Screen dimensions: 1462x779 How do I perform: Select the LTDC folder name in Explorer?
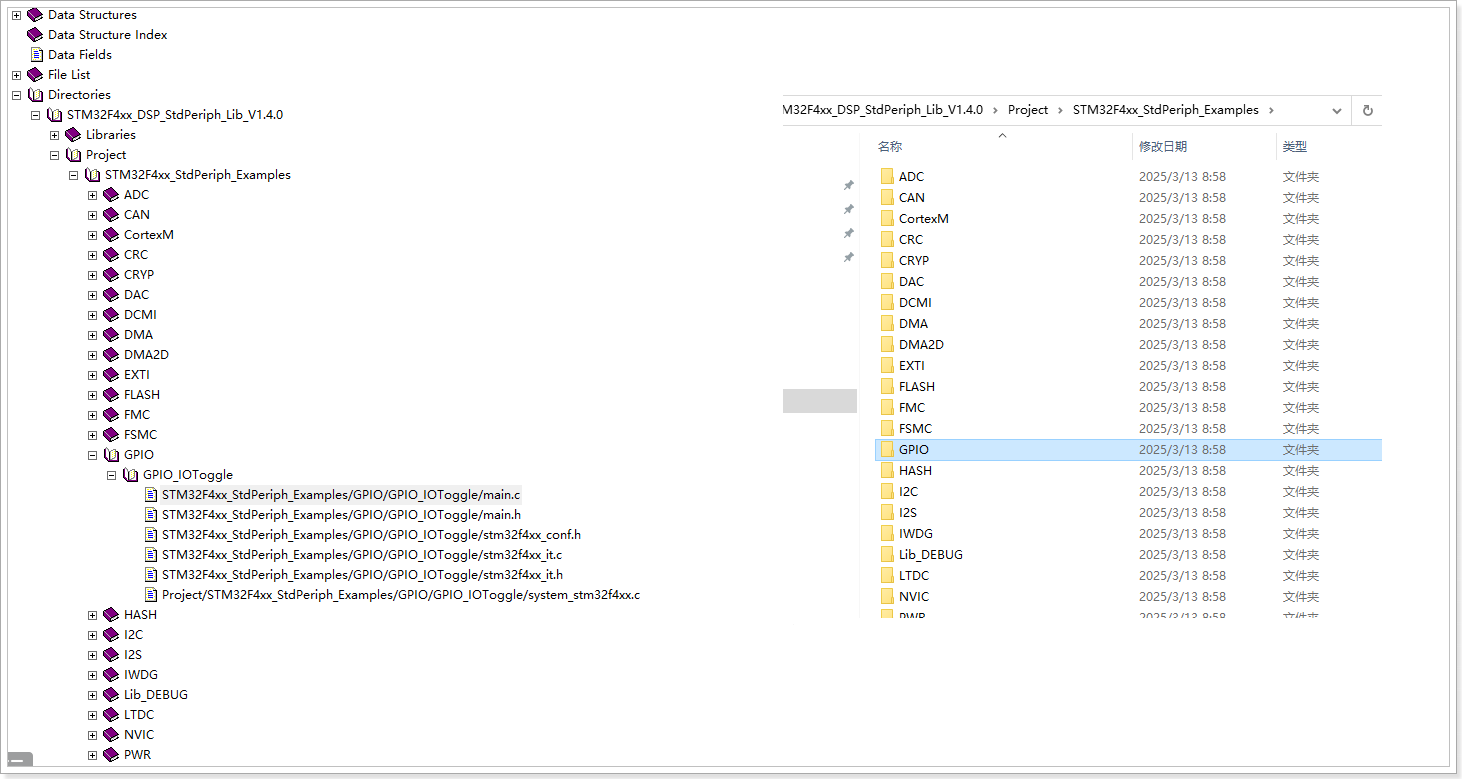(x=914, y=575)
